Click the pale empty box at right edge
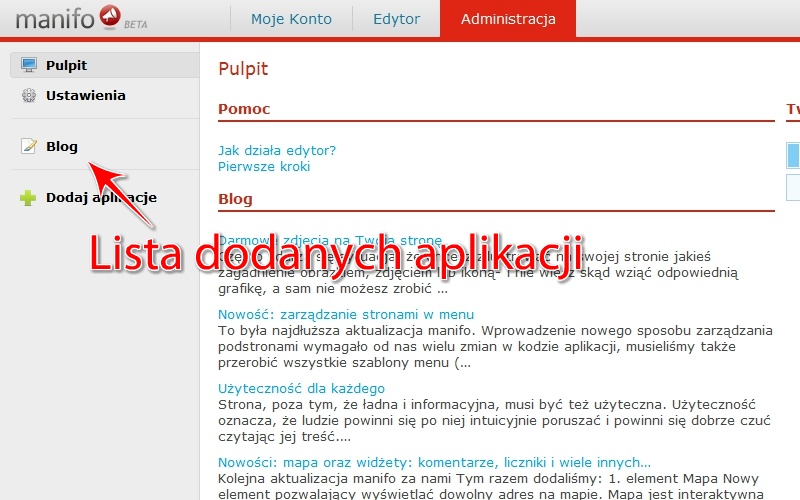Viewport: 800px width, 500px height. tap(794, 187)
